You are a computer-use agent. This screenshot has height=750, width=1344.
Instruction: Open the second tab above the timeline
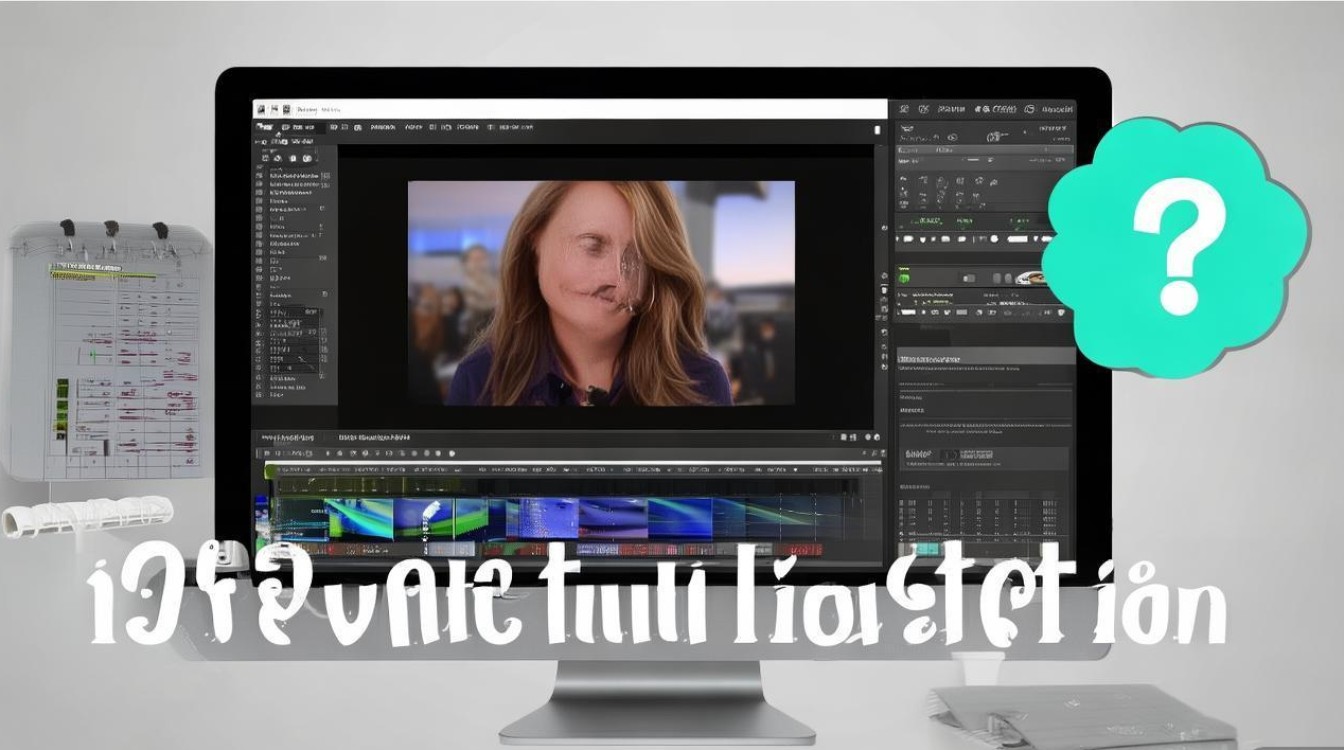[x=374, y=438]
